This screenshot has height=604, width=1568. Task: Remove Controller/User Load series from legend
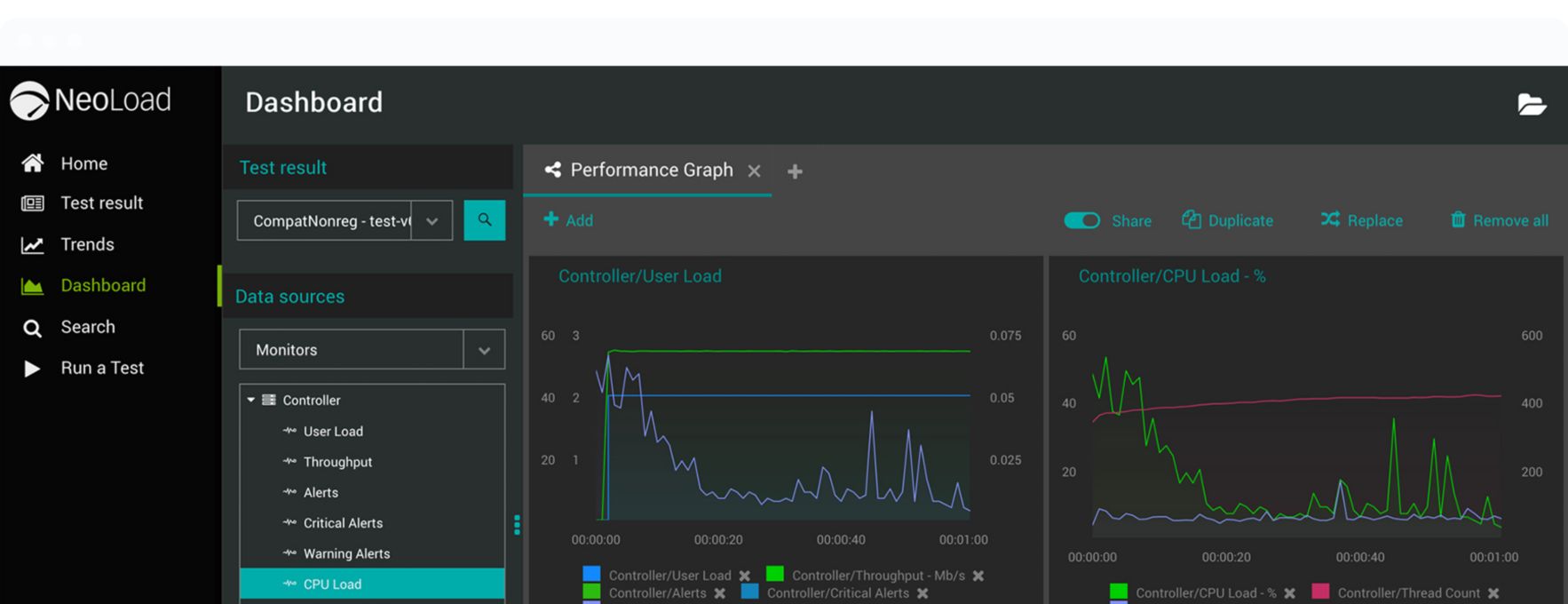pyautogui.click(x=745, y=576)
